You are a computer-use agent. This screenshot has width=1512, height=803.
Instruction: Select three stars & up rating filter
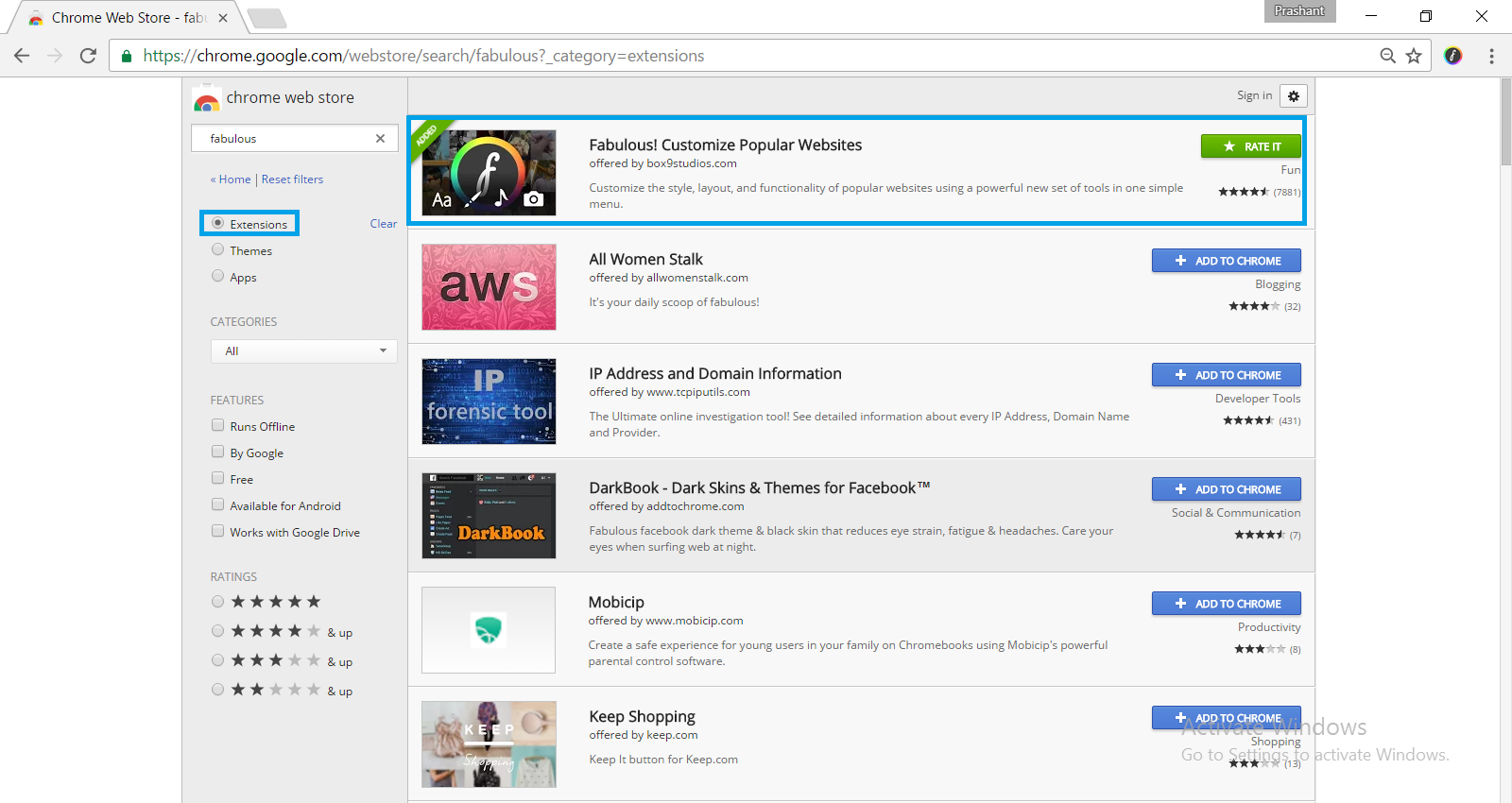[218, 660]
